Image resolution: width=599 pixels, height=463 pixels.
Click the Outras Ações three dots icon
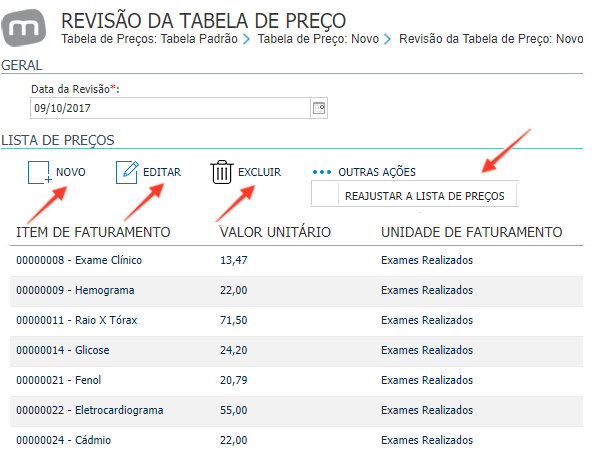pyautogui.click(x=322, y=172)
